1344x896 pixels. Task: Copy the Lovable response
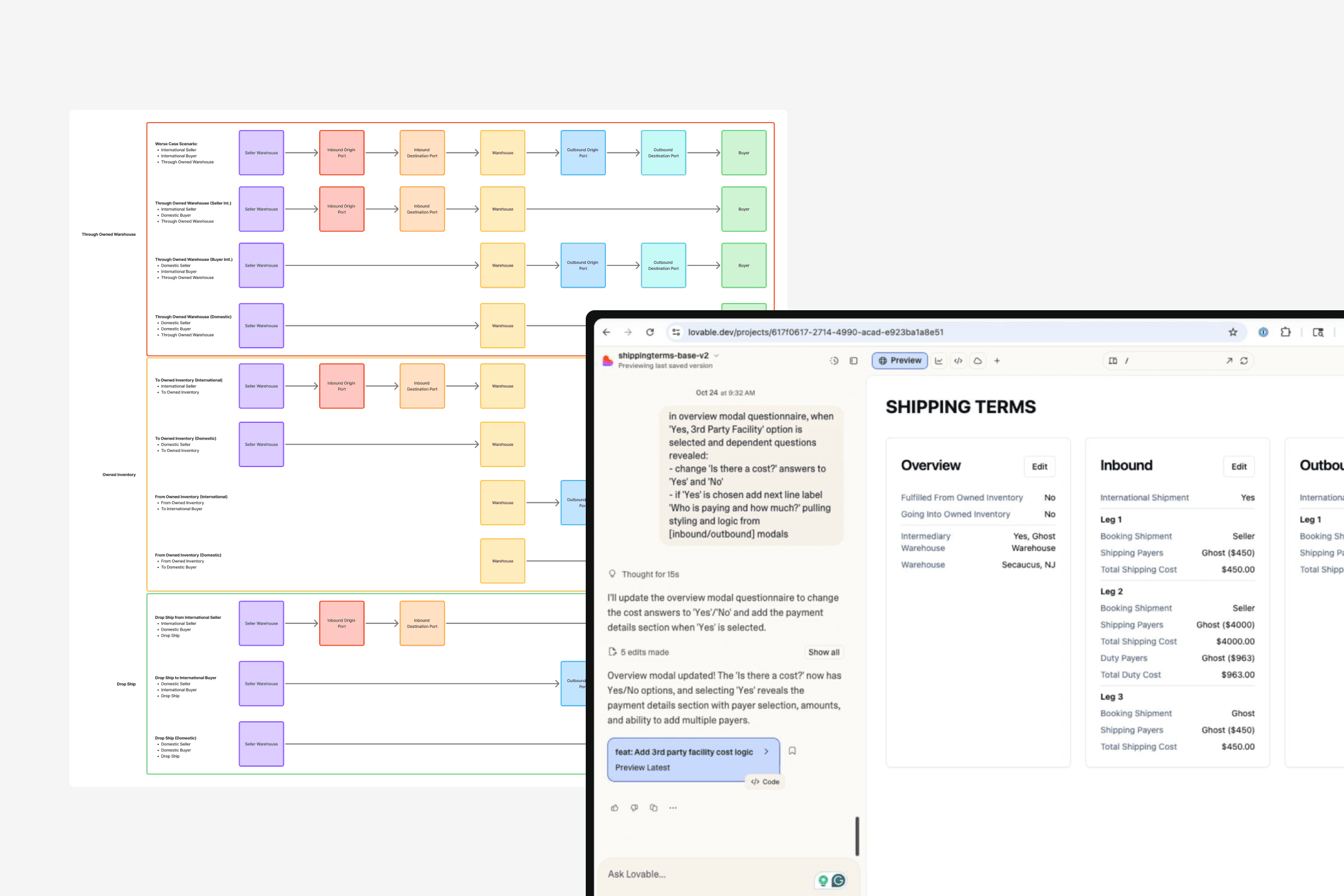653,808
